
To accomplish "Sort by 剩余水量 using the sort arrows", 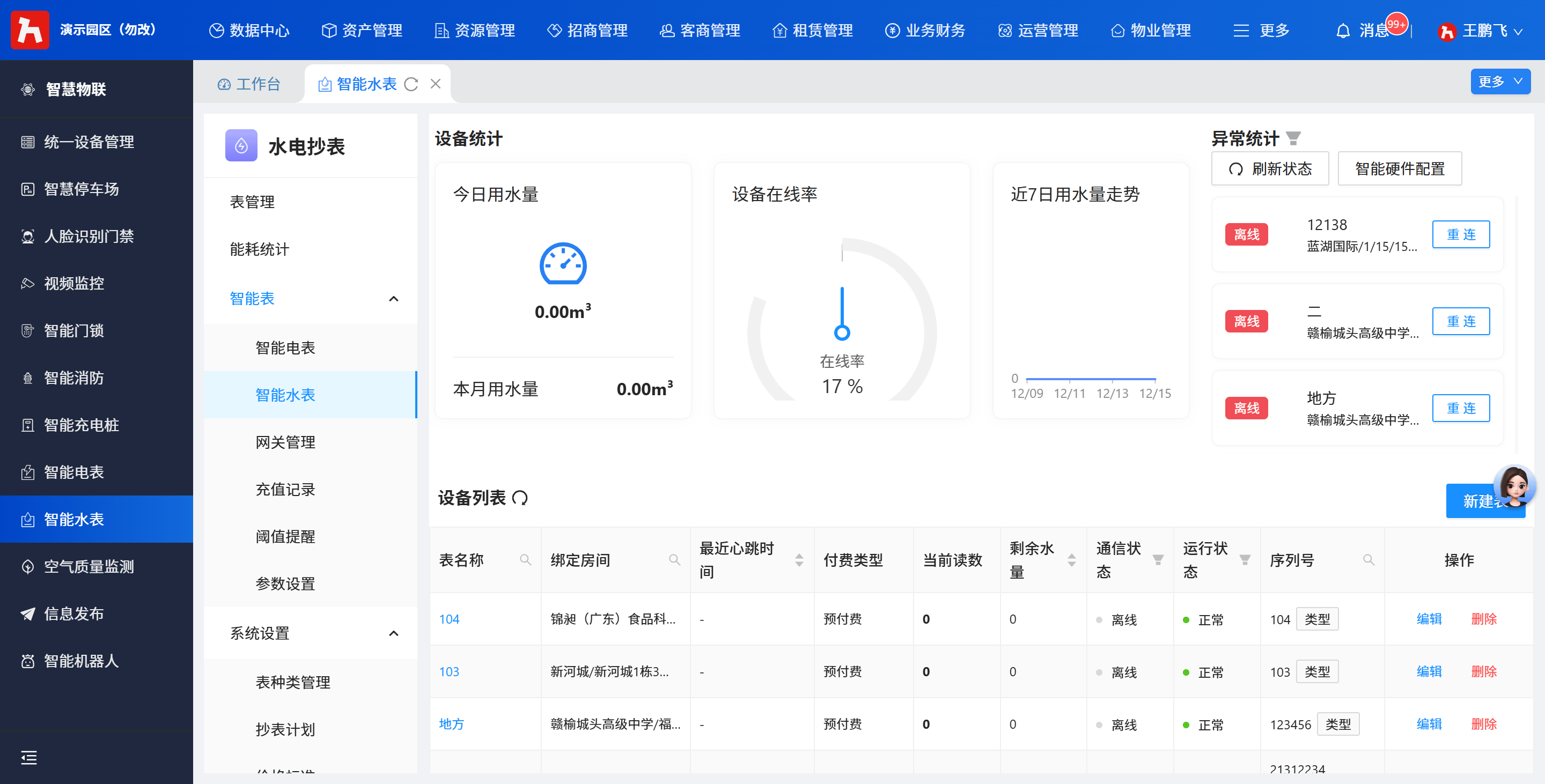I will pyautogui.click(x=1072, y=560).
